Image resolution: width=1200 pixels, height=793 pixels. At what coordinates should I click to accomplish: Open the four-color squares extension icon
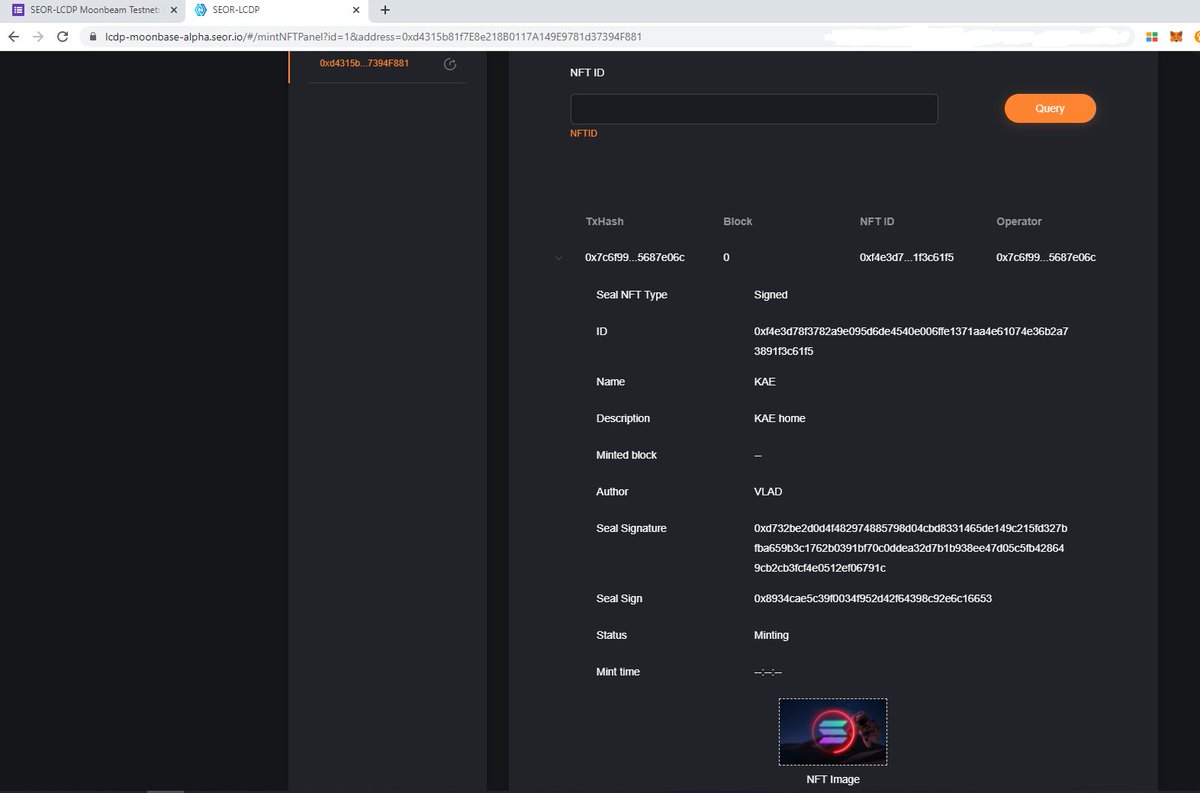click(1151, 36)
